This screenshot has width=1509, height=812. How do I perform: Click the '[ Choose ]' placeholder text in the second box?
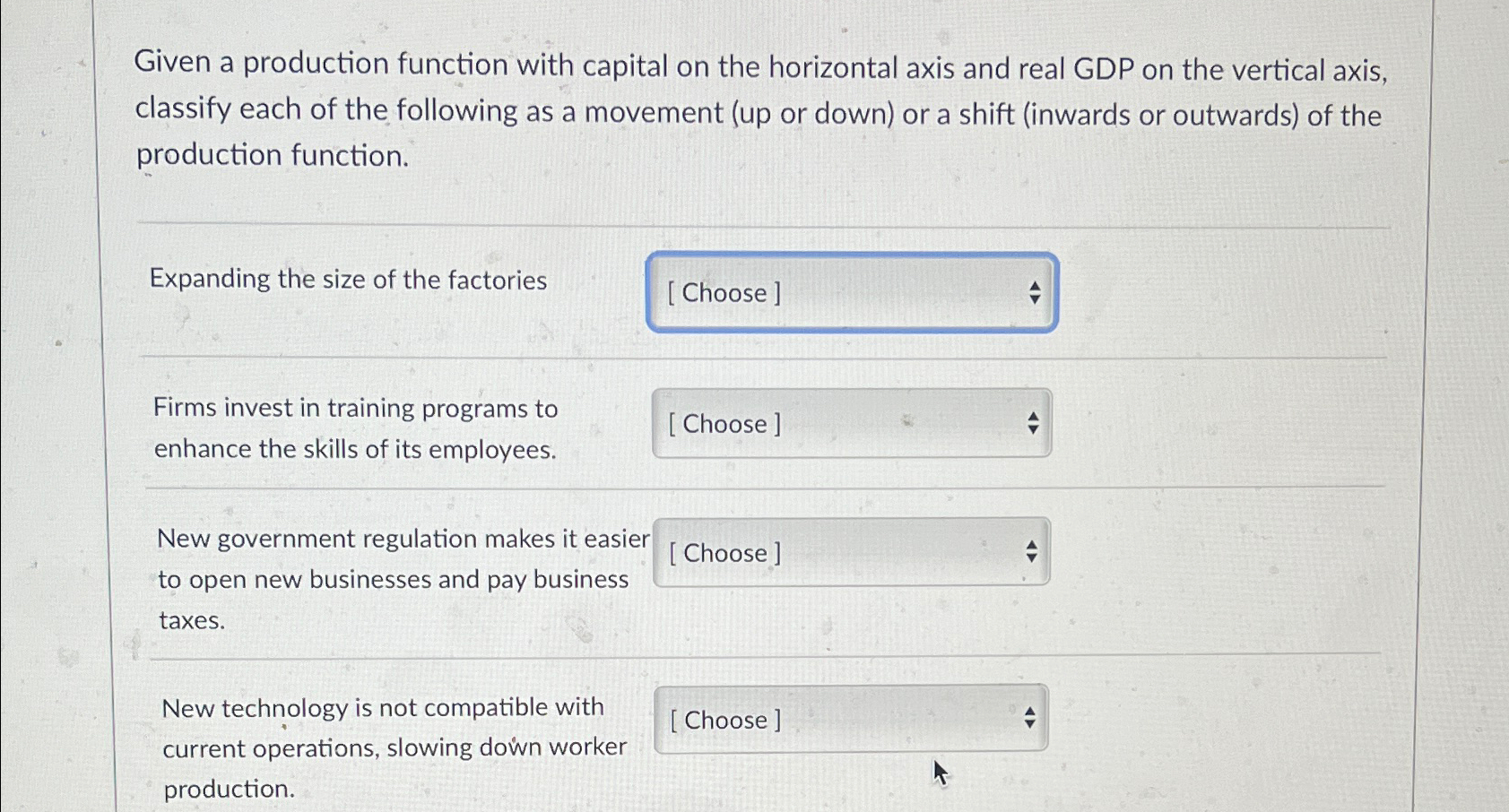tap(723, 424)
